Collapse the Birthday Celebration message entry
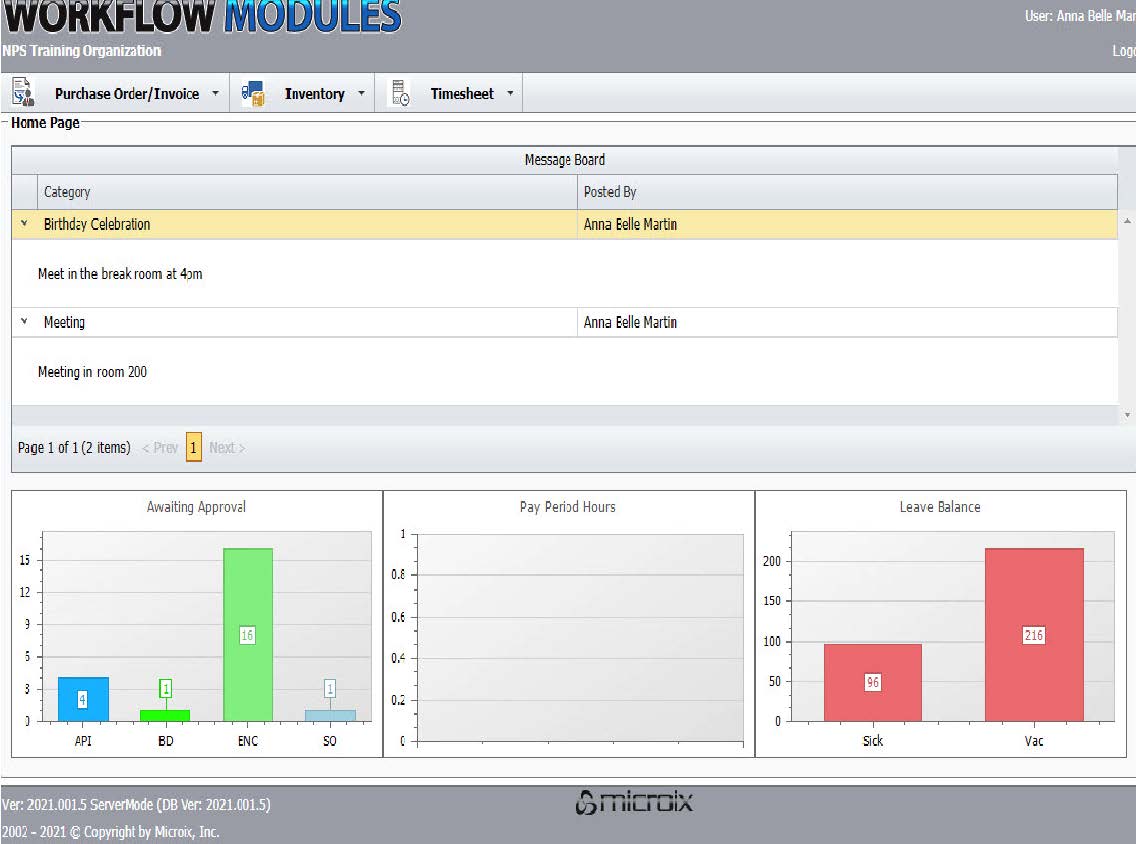 (x=23, y=225)
